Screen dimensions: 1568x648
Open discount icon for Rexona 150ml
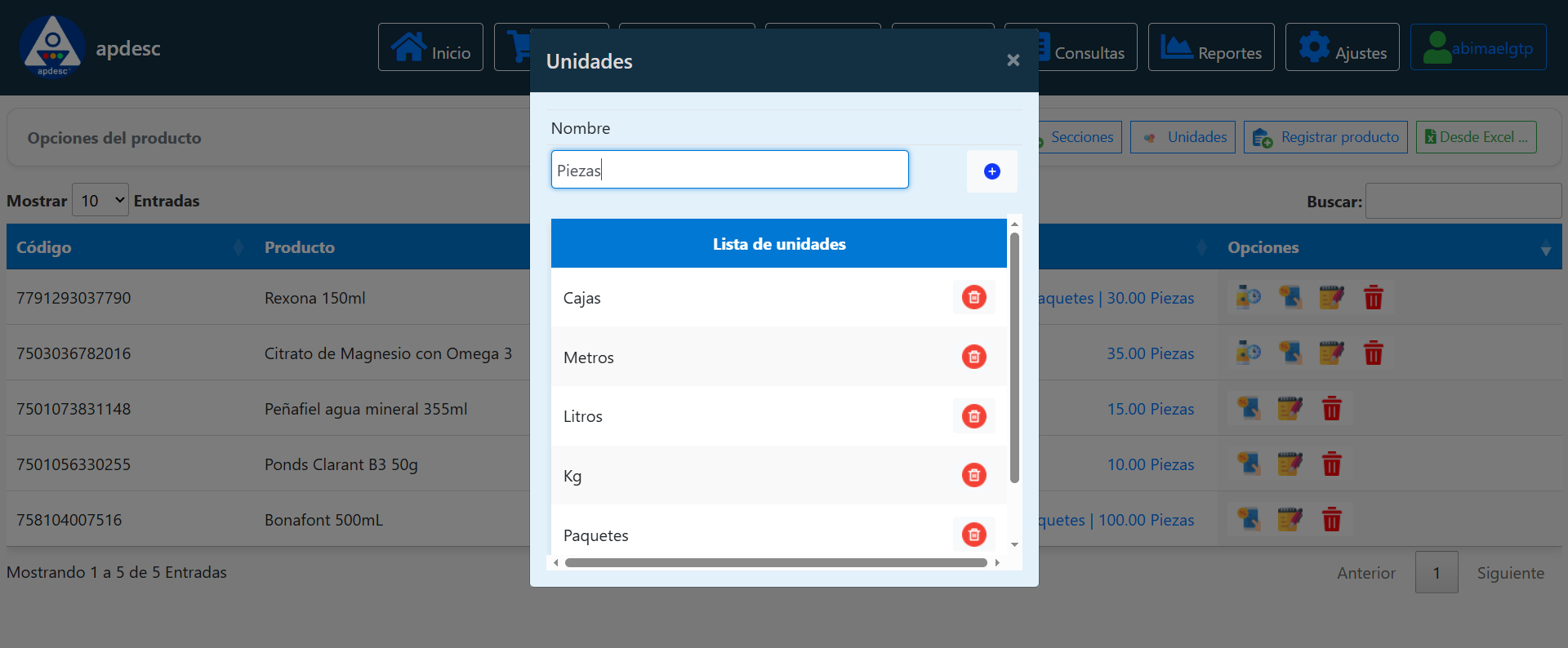tap(1290, 297)
